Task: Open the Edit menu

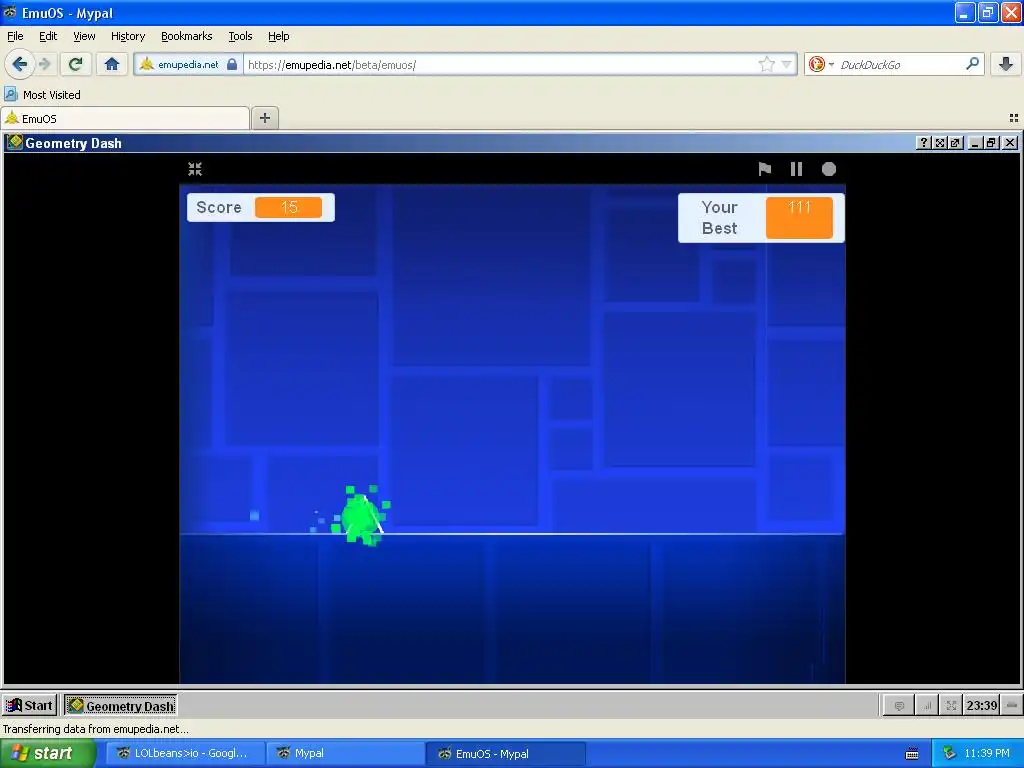Action: click(x=48, y=36)
